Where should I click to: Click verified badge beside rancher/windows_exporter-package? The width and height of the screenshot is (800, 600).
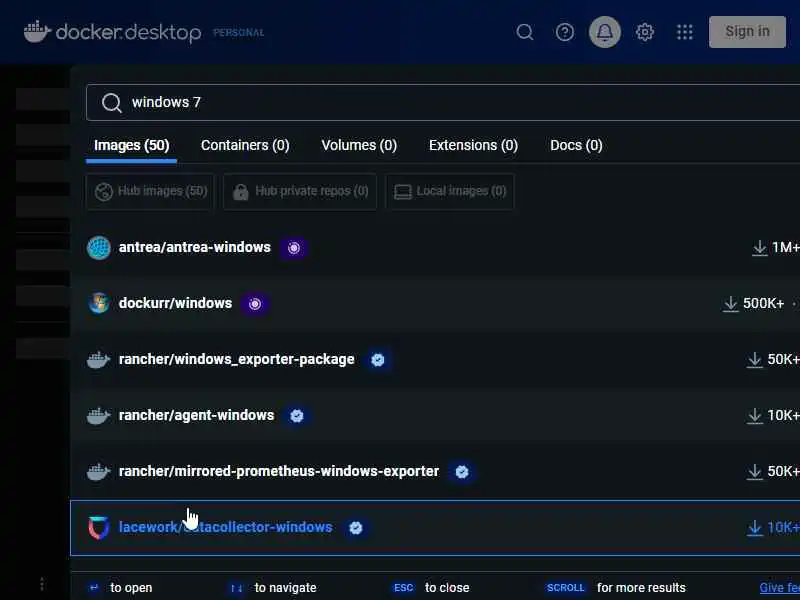(x=378, y=360)
